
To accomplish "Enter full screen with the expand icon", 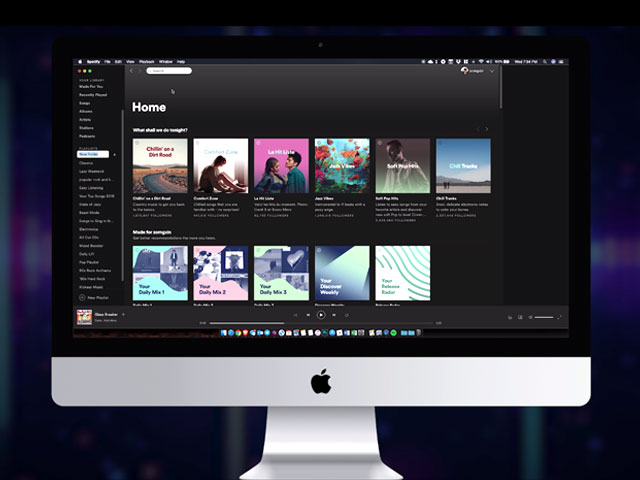I will [559, 317].
